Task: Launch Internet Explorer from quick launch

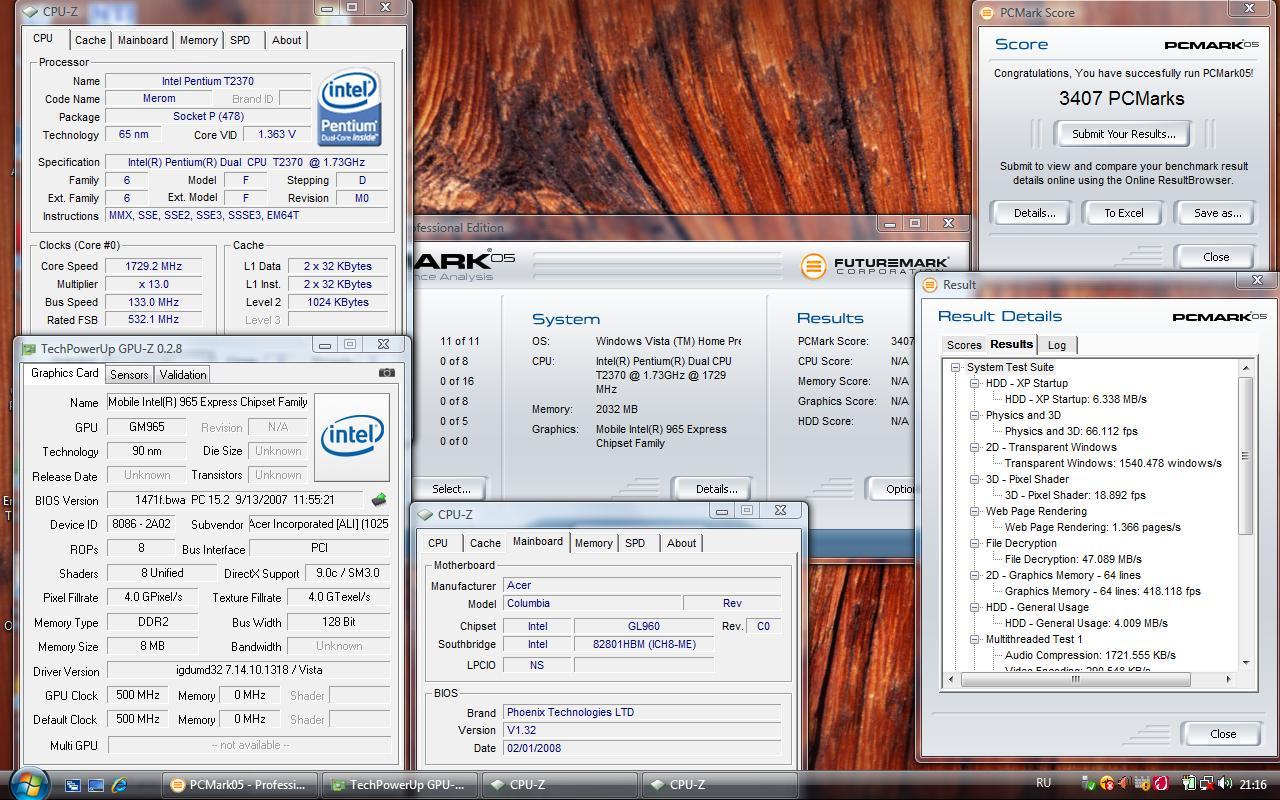Action: point(119,785)
